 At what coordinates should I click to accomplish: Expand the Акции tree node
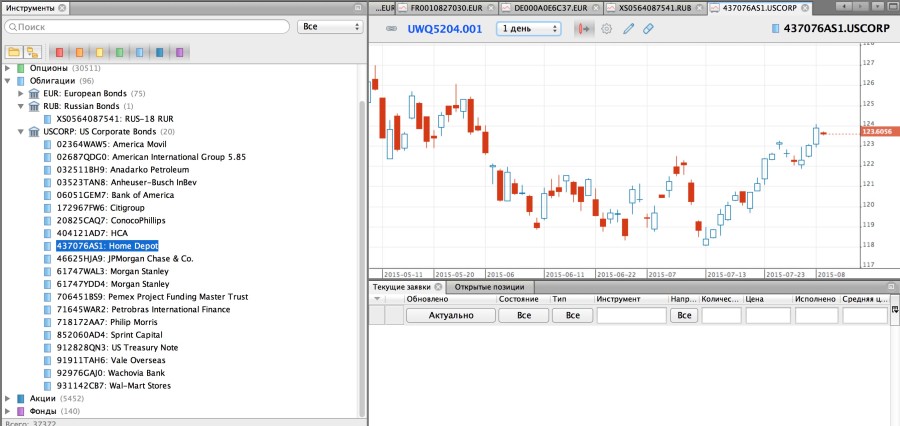pyautogui.click(x=8, y=397)
